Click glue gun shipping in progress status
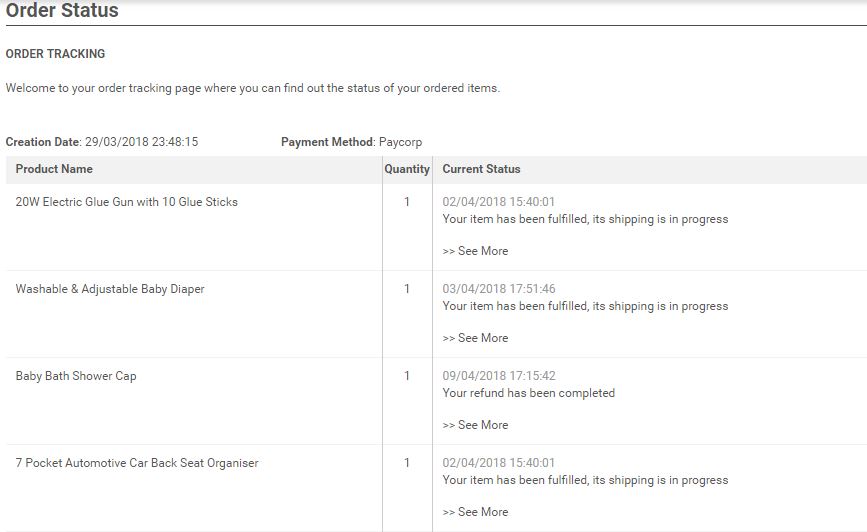Image resolution: width=867 pixels, height=532 pixels. 585,220
